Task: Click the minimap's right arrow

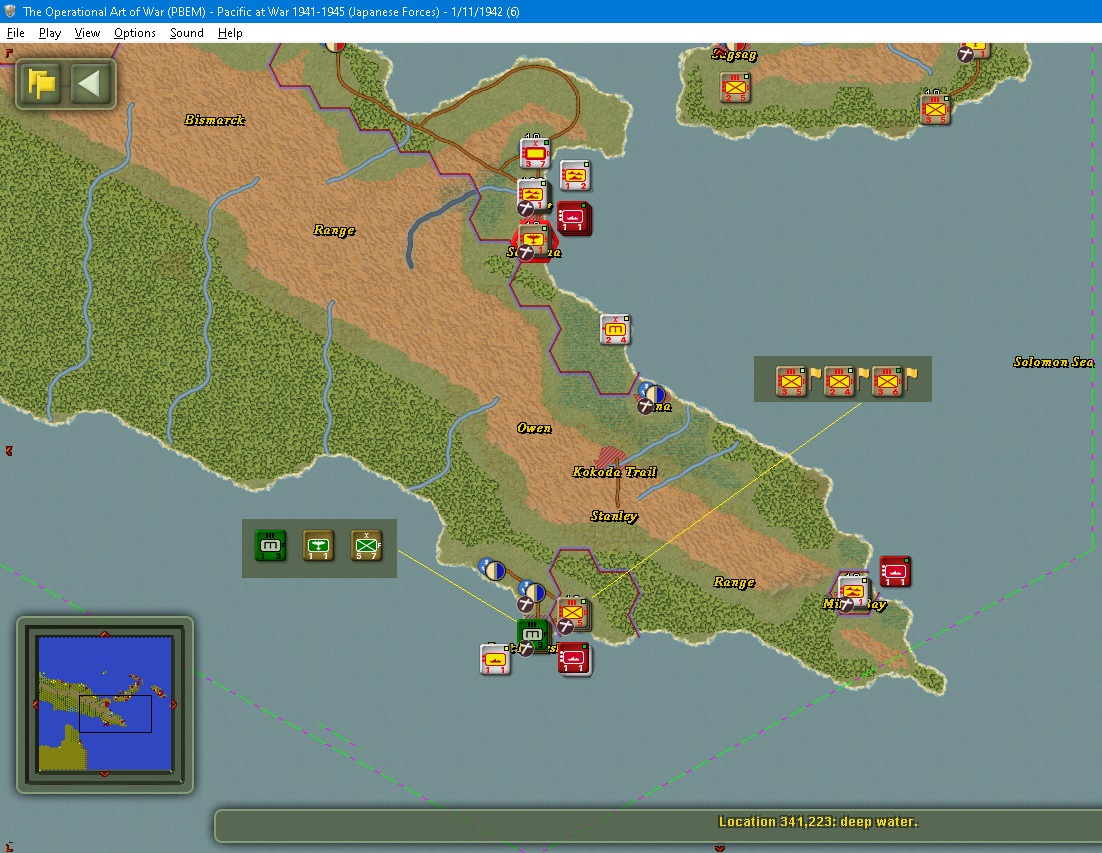Action: tap(174, 704)
